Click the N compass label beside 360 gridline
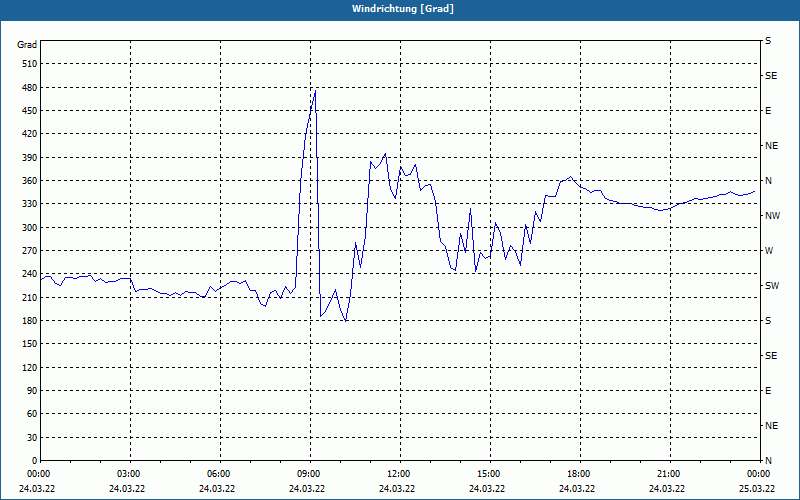 click(768, 181)
